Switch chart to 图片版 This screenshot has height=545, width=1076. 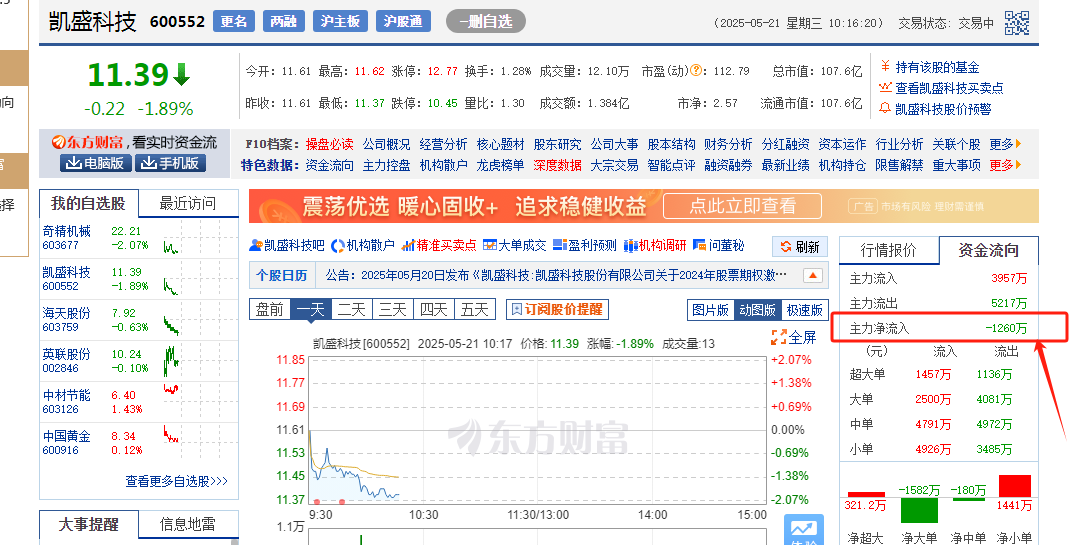pos(710,310)
